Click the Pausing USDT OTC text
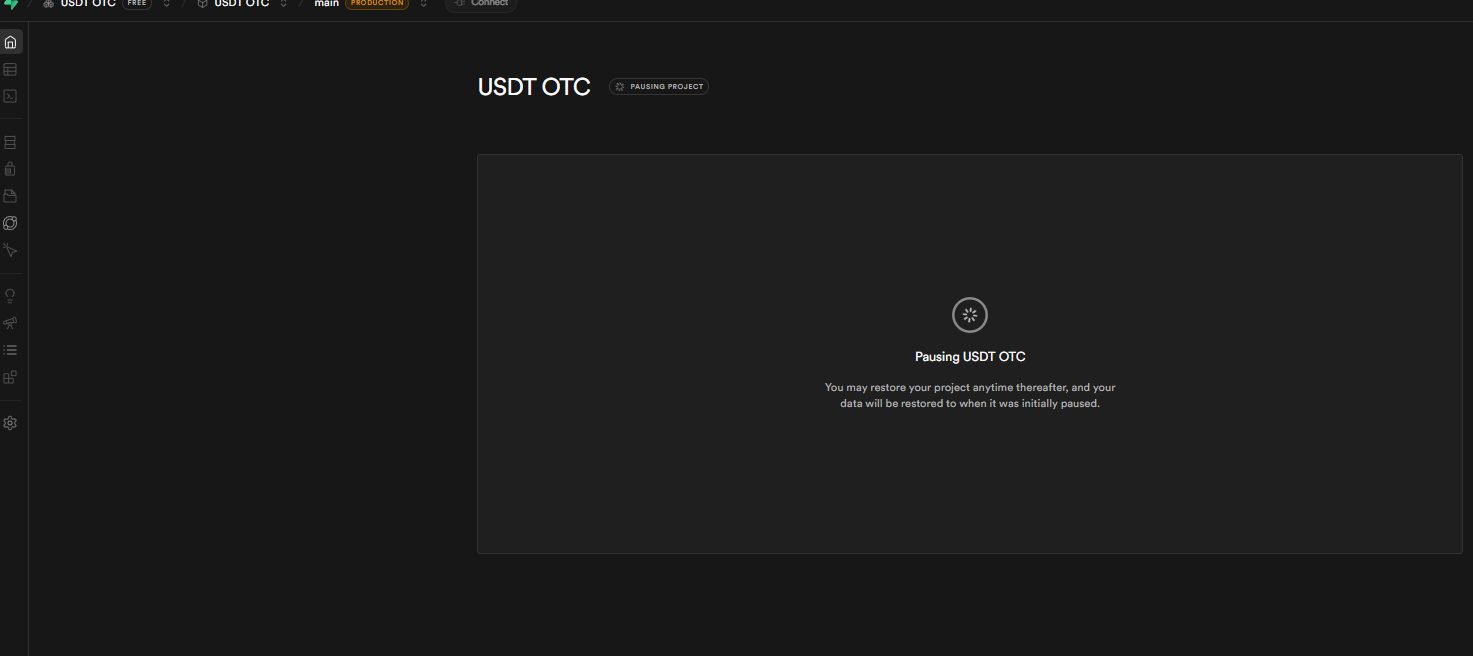The height and width of the screenshot is (656, 1473). pyautogui.click(x=970, y=357)
